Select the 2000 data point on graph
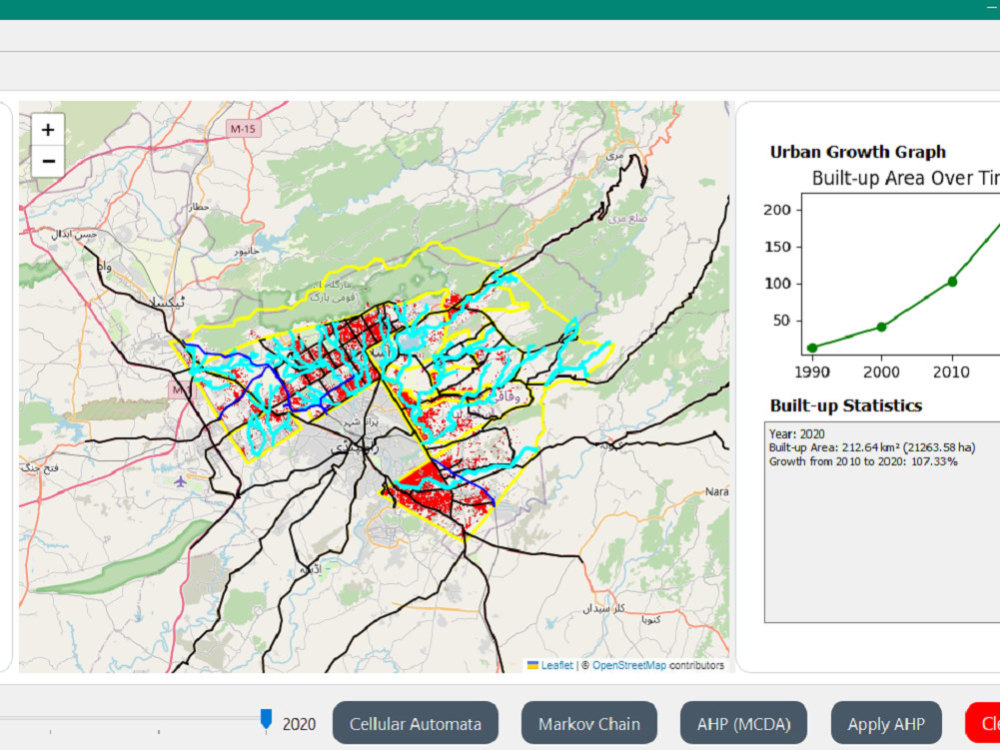This screenshot has height=750, width=1000. click(881, 327)
